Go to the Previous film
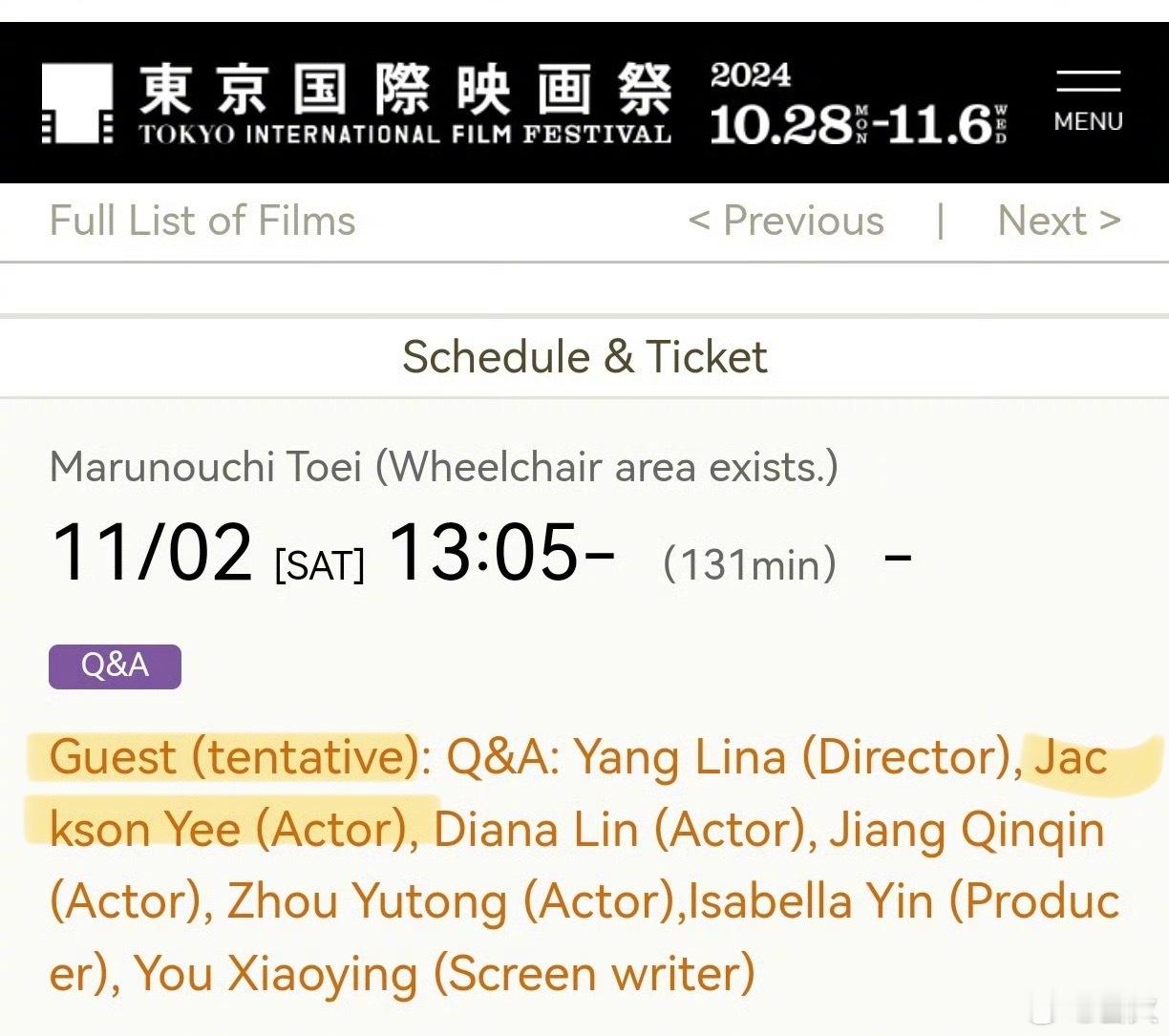The image size is (1169, 1036). point(786,222)
